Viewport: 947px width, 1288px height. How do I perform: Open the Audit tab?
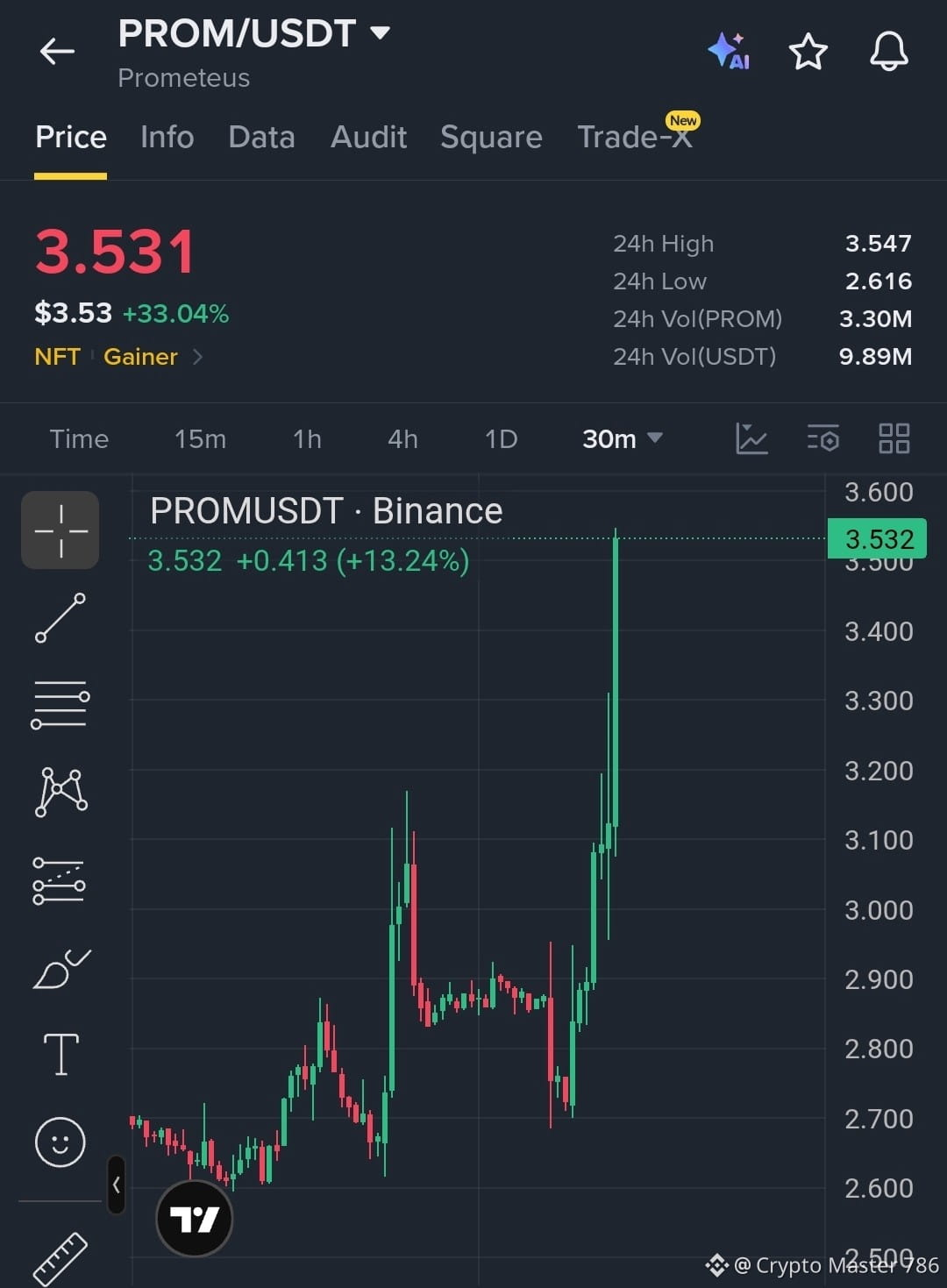(x=368, y=137)
